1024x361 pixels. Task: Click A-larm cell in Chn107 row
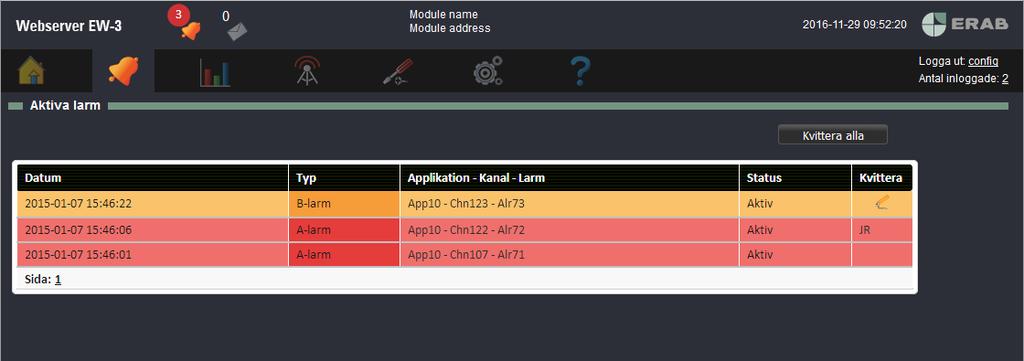[344, 255]
